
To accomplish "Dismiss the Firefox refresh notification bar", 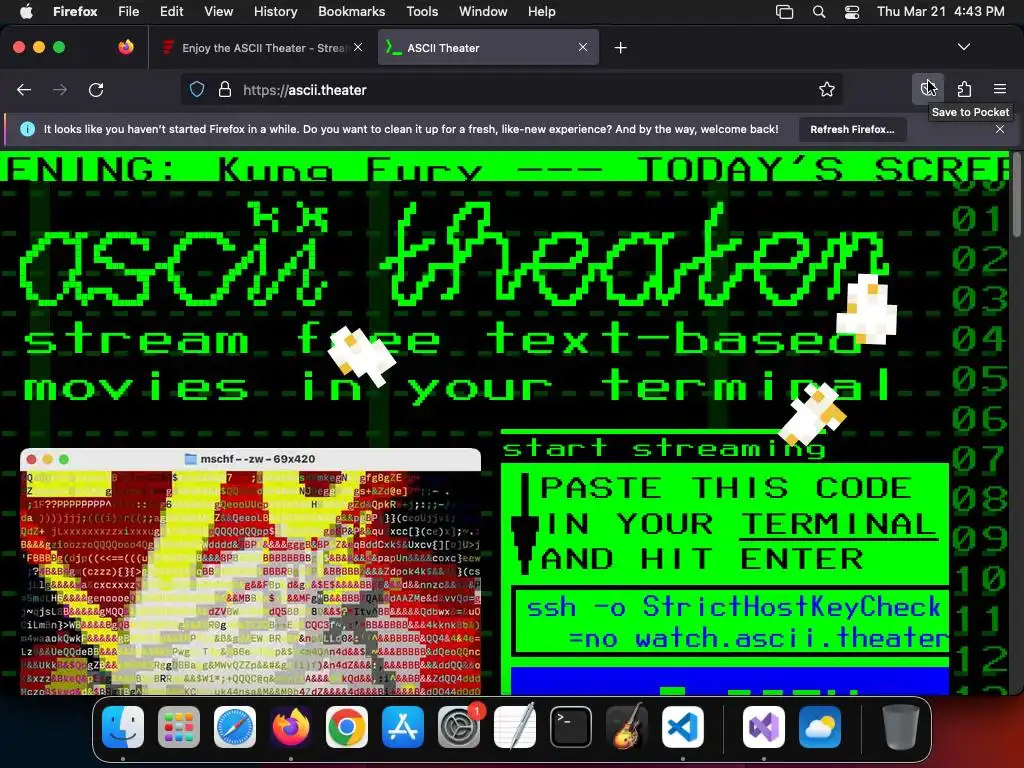I will (1000, 129).
